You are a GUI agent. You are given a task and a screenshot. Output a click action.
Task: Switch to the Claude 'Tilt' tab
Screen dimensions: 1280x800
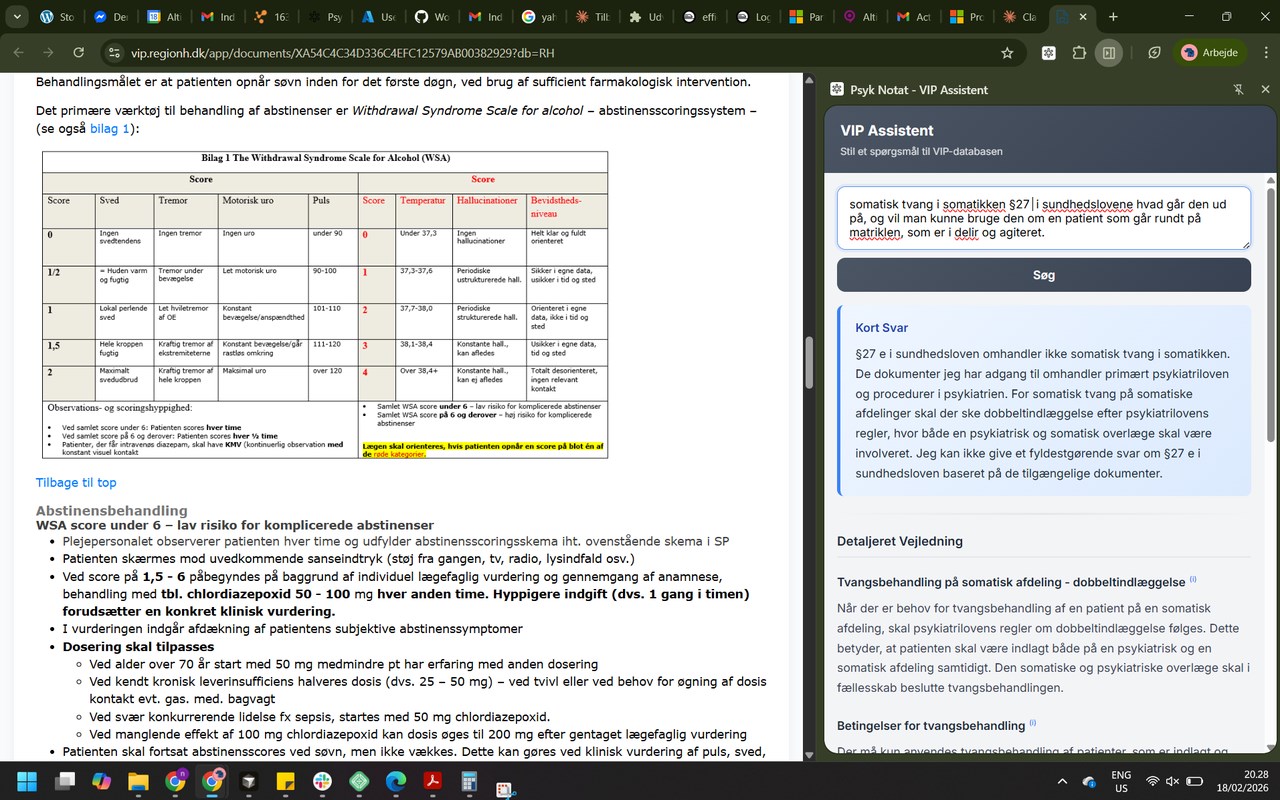click(592, 17)
